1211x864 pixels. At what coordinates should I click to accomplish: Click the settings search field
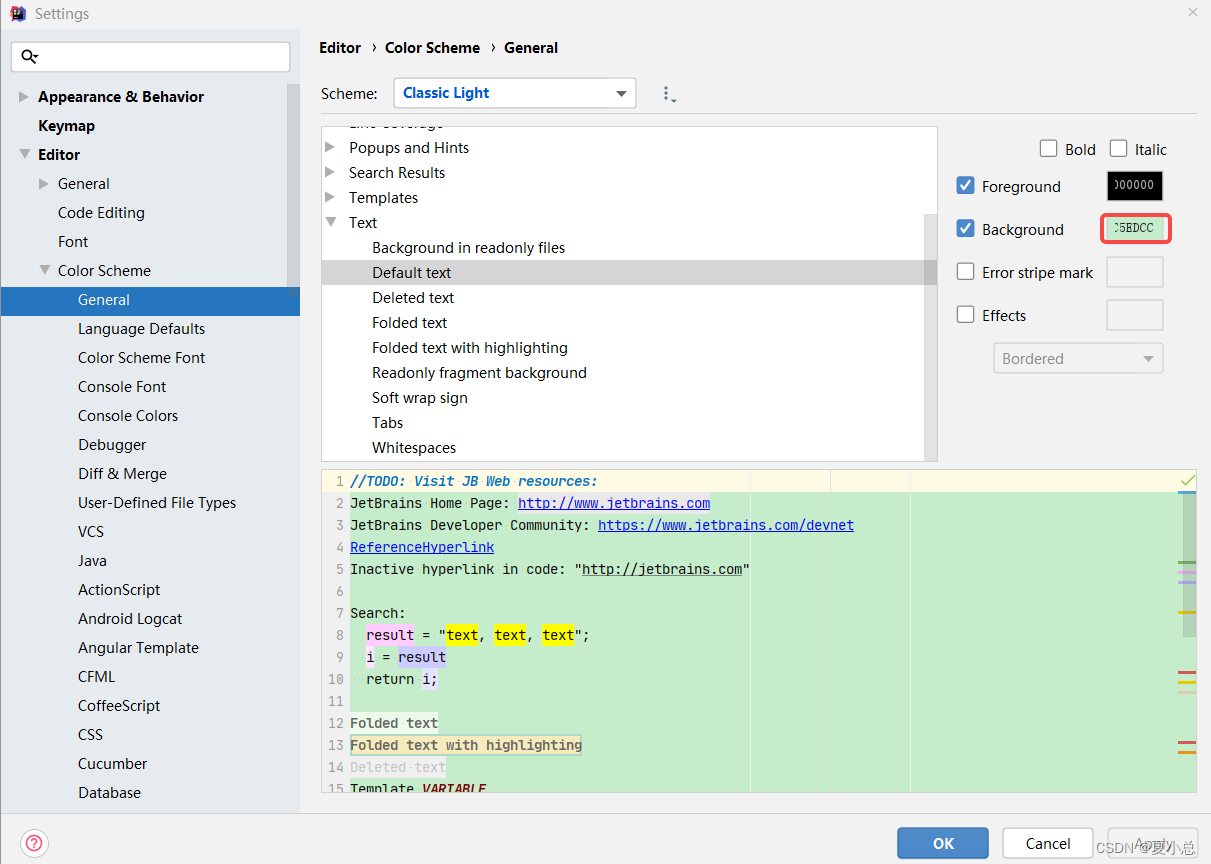[x=150, y=57]
